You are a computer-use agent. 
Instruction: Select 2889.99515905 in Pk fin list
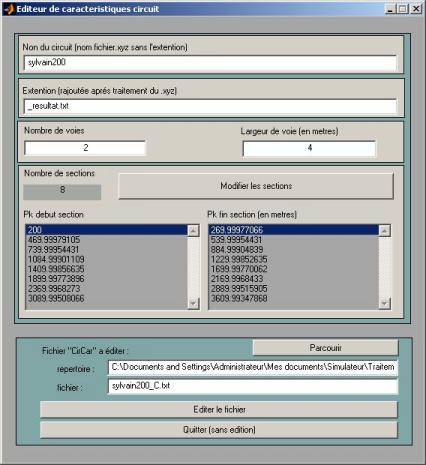point(294,289)
